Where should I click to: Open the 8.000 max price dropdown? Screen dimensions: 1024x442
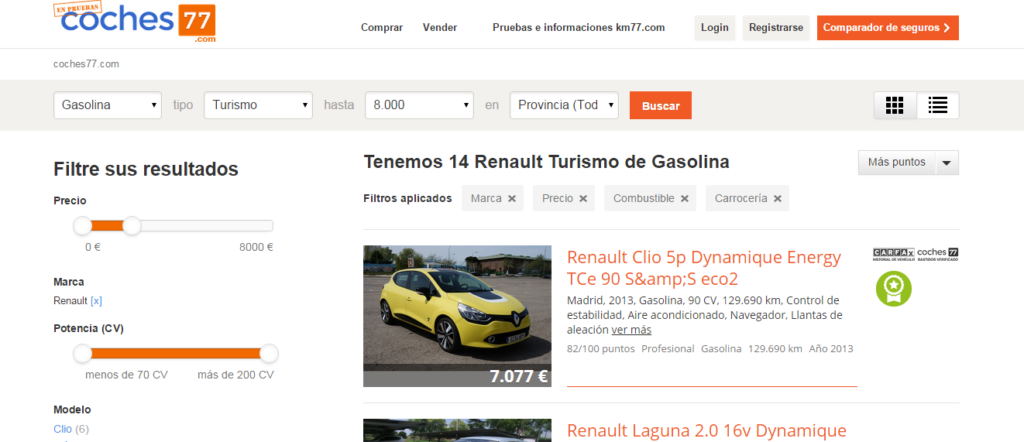click(x=419, y=105)
